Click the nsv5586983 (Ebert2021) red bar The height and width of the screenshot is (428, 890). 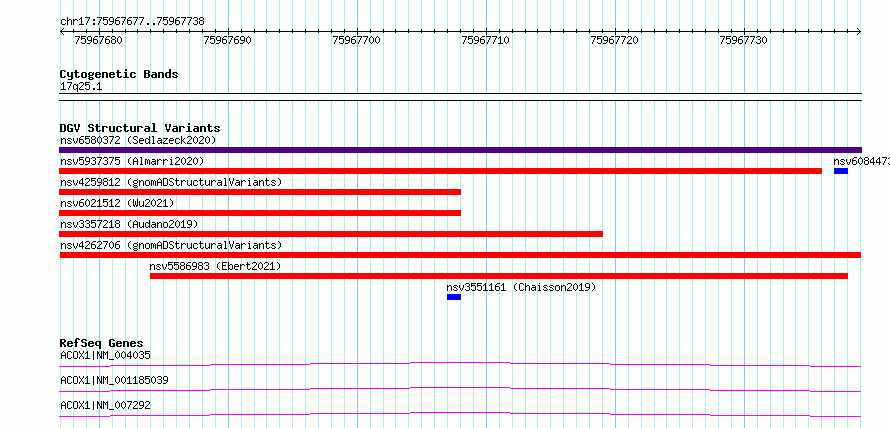click(499, 276)
